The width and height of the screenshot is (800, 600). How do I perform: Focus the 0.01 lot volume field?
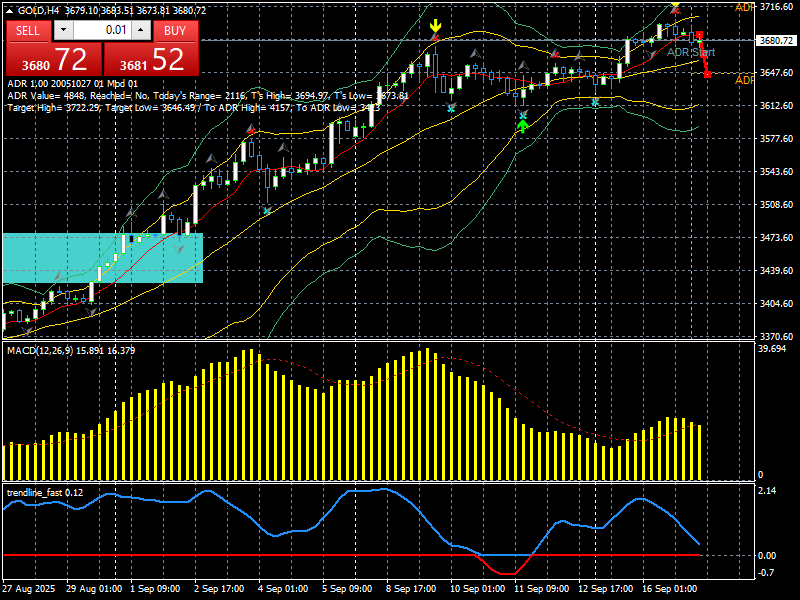102,30
